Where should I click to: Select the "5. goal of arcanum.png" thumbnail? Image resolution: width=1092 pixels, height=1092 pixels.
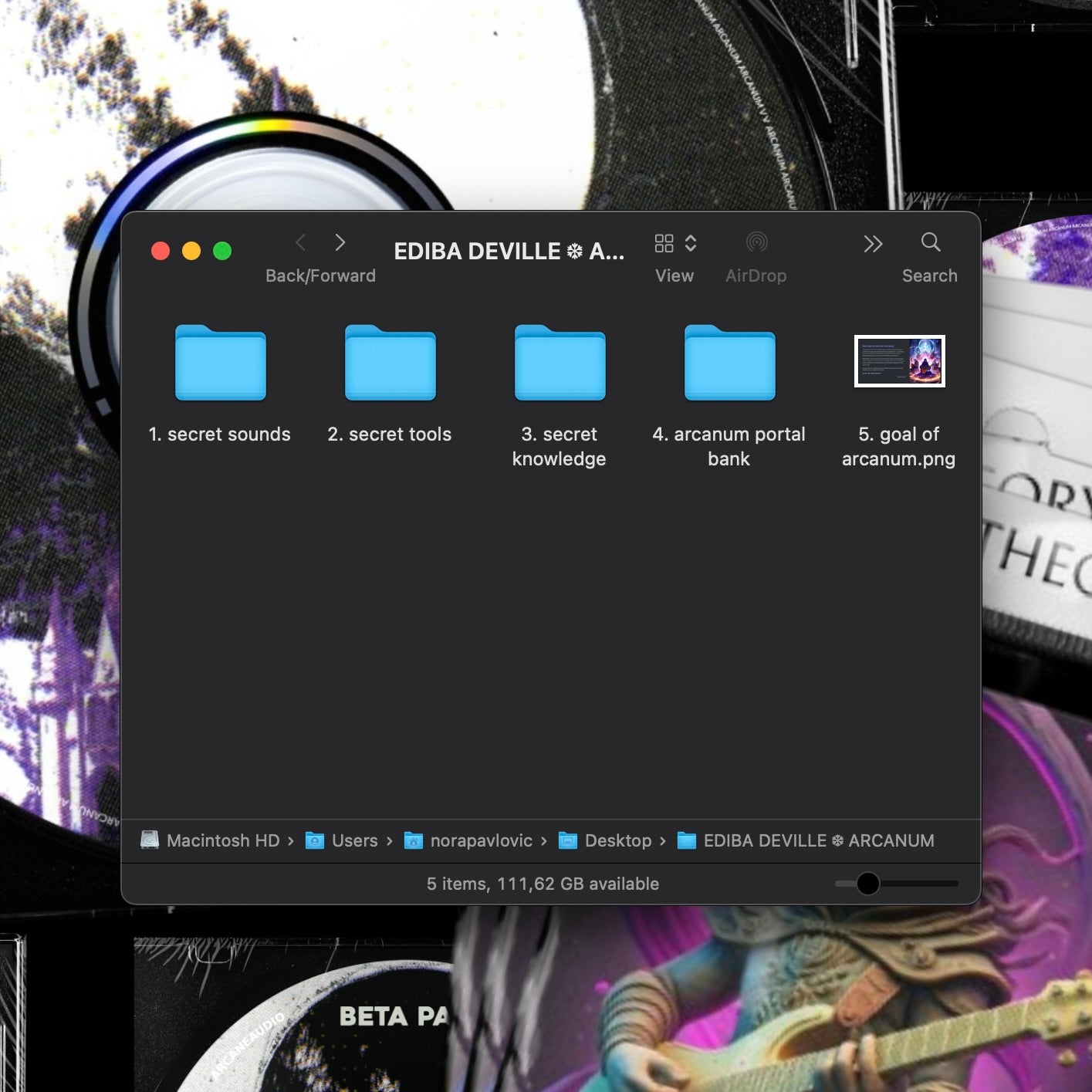pyautogui.click(x=899, y=361)
